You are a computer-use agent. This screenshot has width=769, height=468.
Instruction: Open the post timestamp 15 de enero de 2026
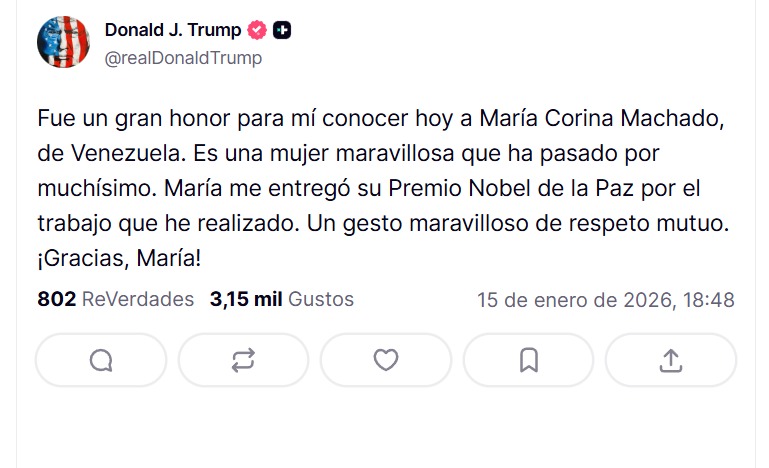pos(605,300)
